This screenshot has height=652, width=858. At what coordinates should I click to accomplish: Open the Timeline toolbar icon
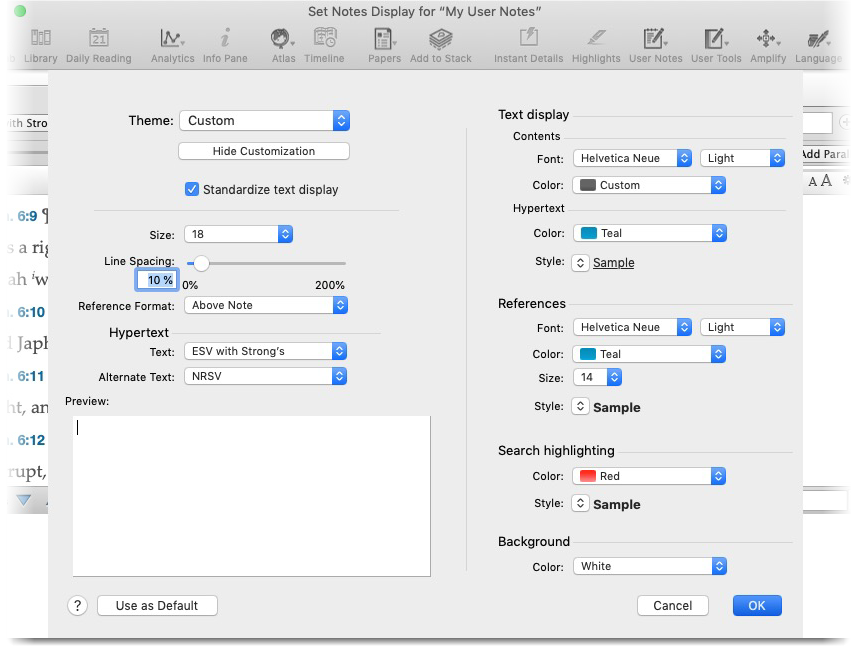pos(324,39)
